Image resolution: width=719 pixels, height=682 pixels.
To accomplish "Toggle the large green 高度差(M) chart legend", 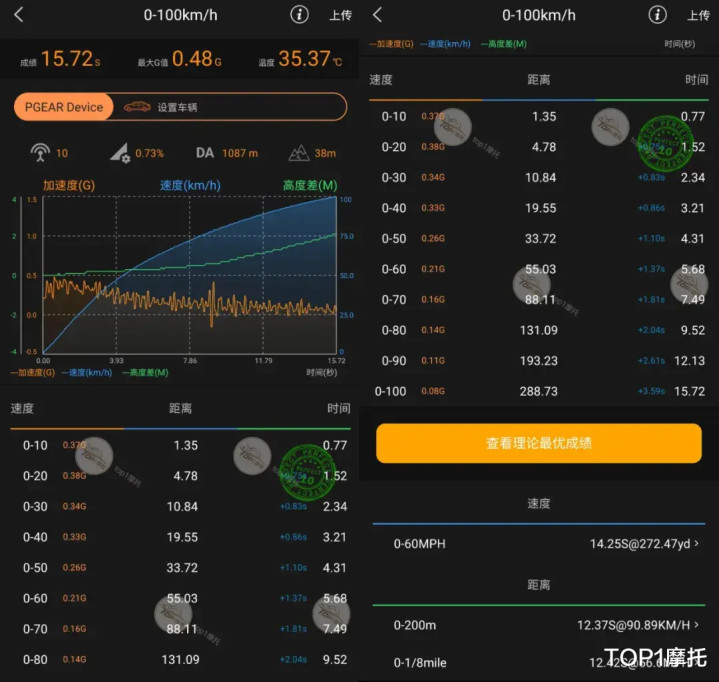I will coord(309,185).
